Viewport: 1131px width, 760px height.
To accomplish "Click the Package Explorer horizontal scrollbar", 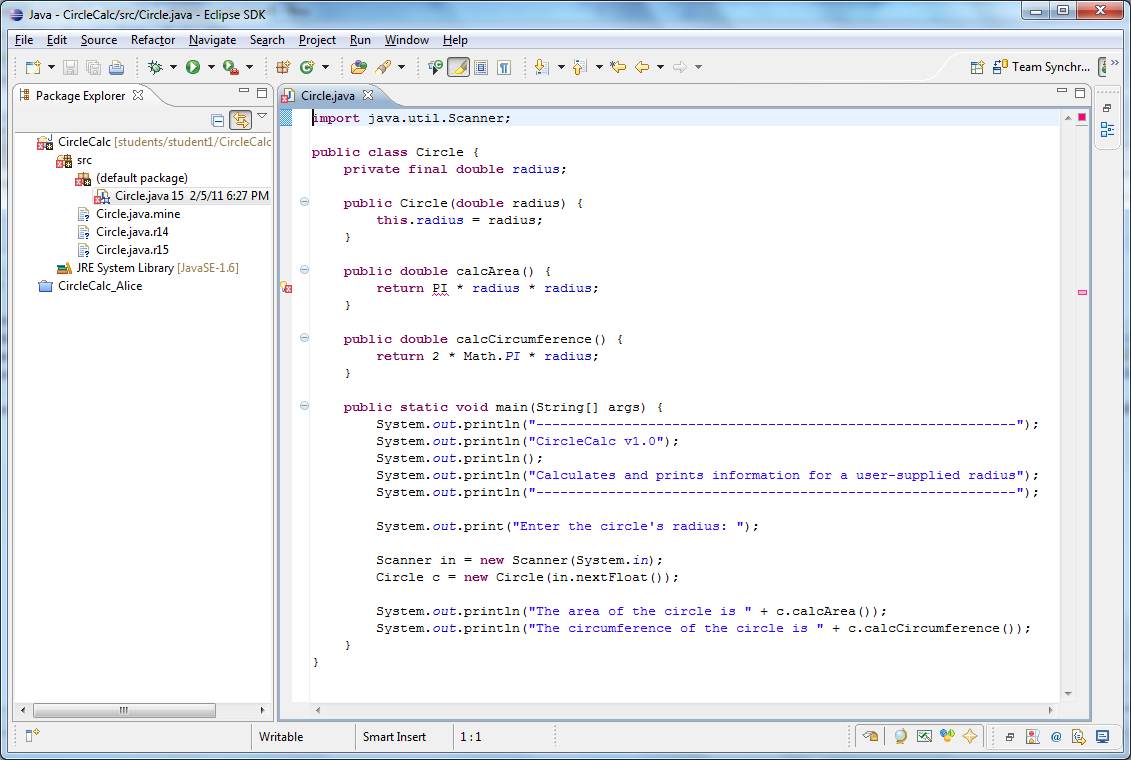I will pyautogui.click(x=125, y=710).
